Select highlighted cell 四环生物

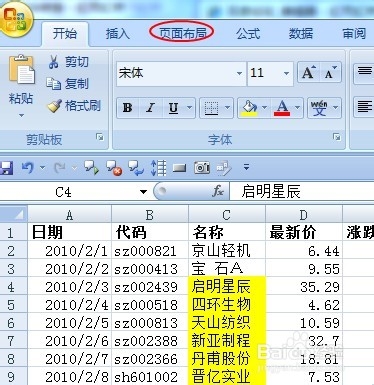pyautogui.click(x=227, y=305)
